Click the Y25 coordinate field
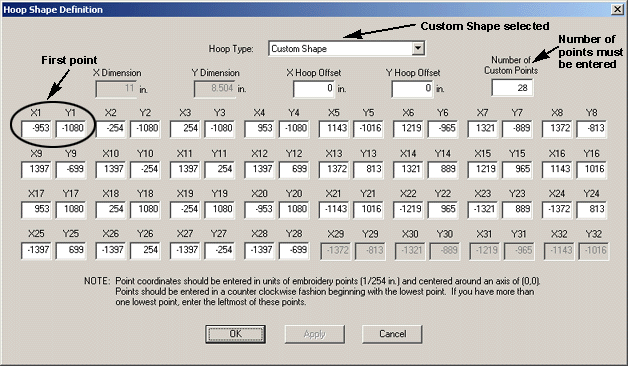 (71, 251)
